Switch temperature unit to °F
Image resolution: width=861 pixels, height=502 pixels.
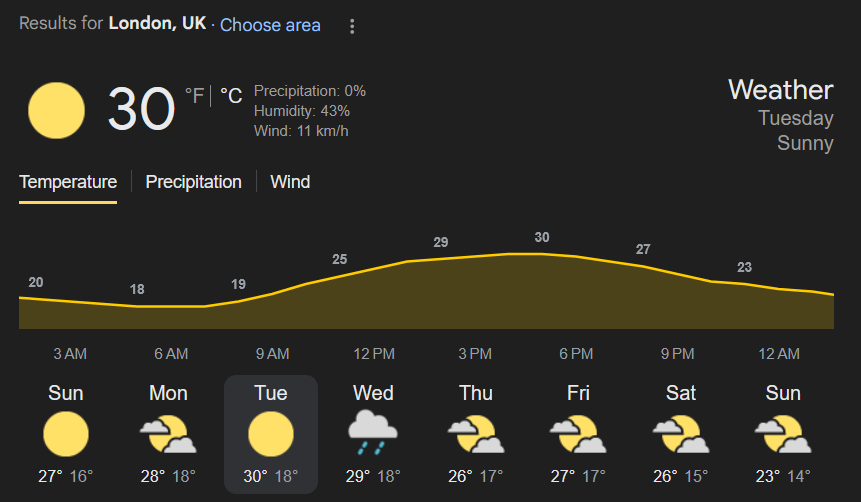[194, 96]
